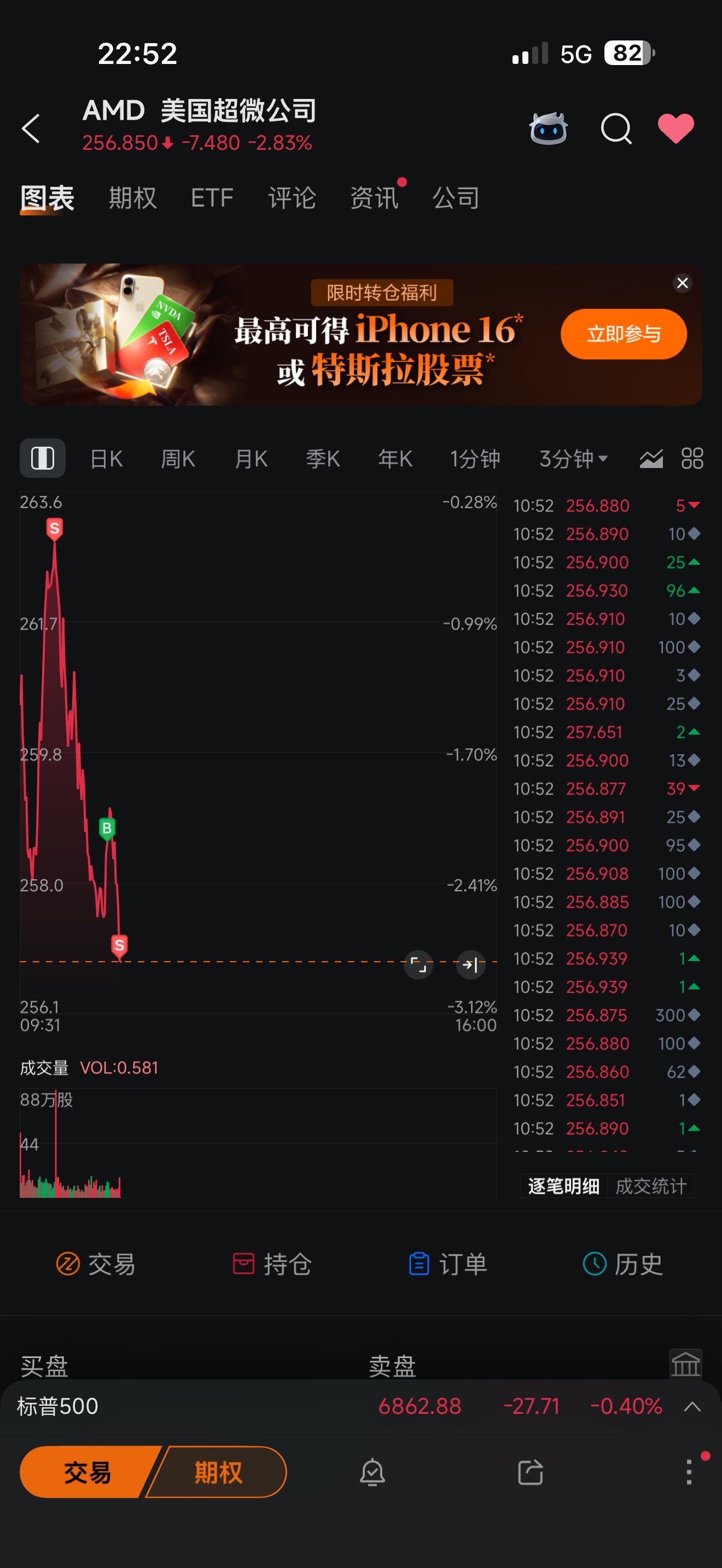This screenshot has height=1568, width=722.
Task: Open the exchange depth bank icon
Action: pyautogui.click(x=685, y=1364)
